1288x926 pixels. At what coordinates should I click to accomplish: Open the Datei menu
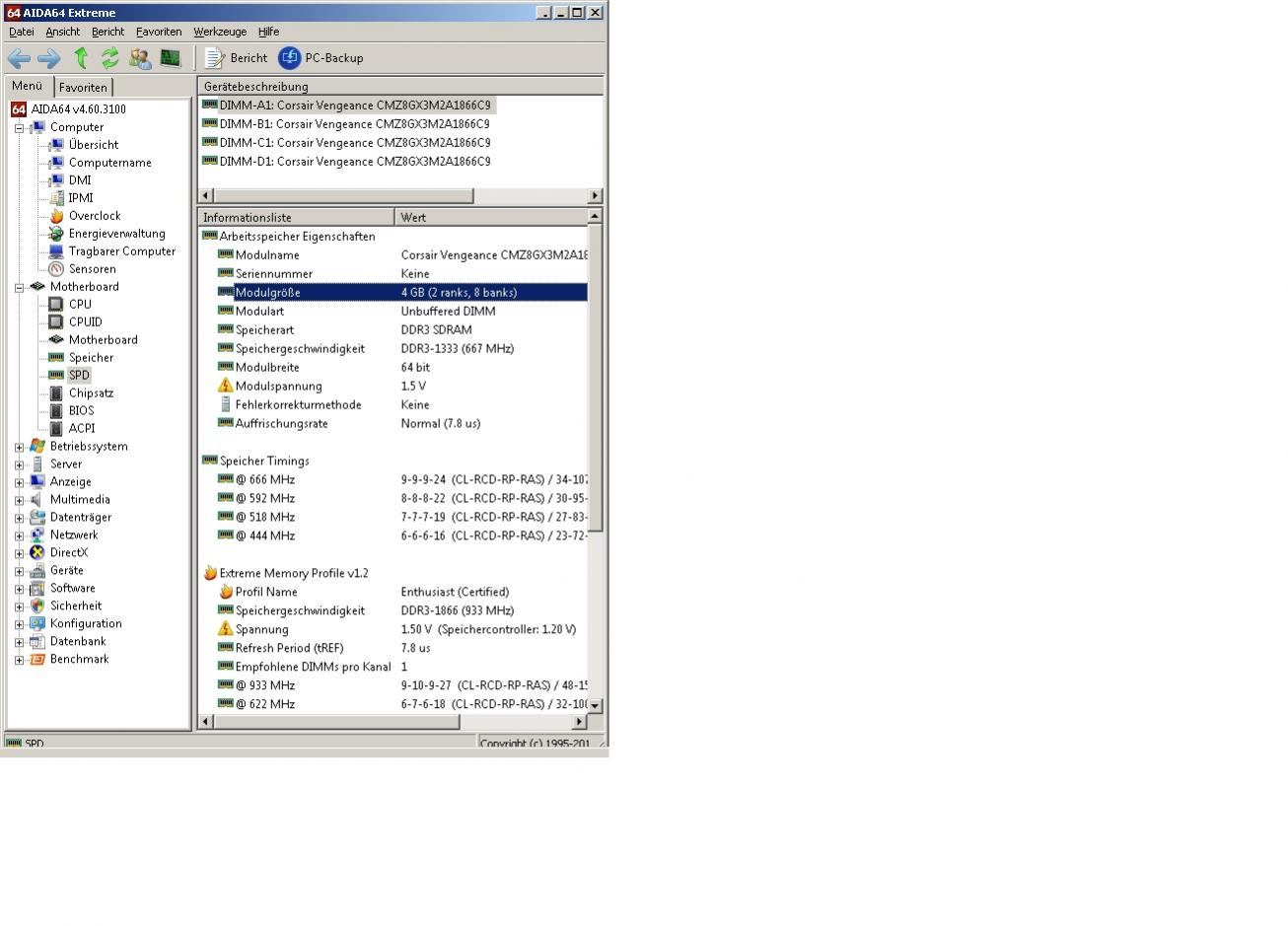[x=21, y=32]
